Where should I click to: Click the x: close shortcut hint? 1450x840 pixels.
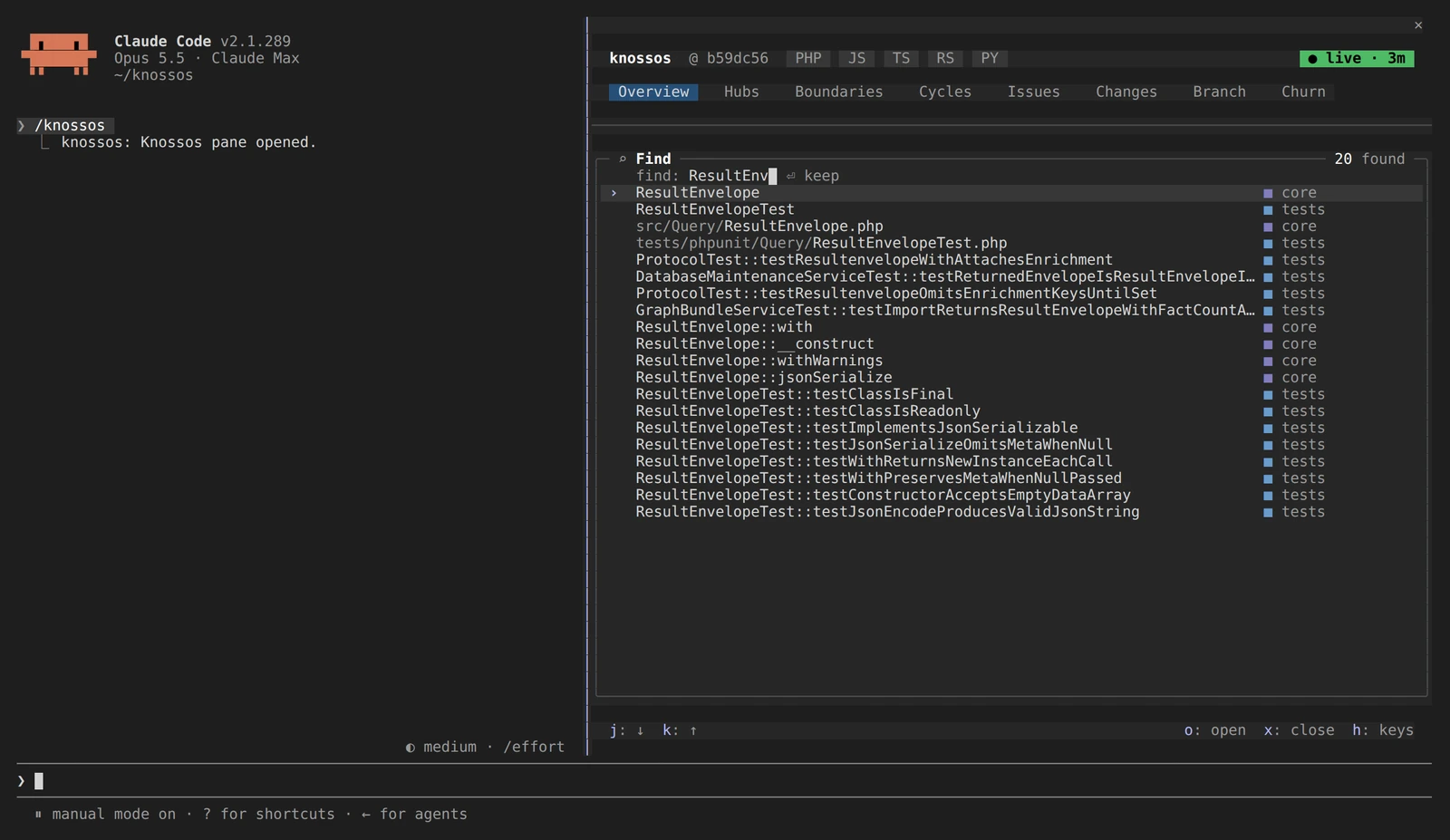[x=1299, y=730]
